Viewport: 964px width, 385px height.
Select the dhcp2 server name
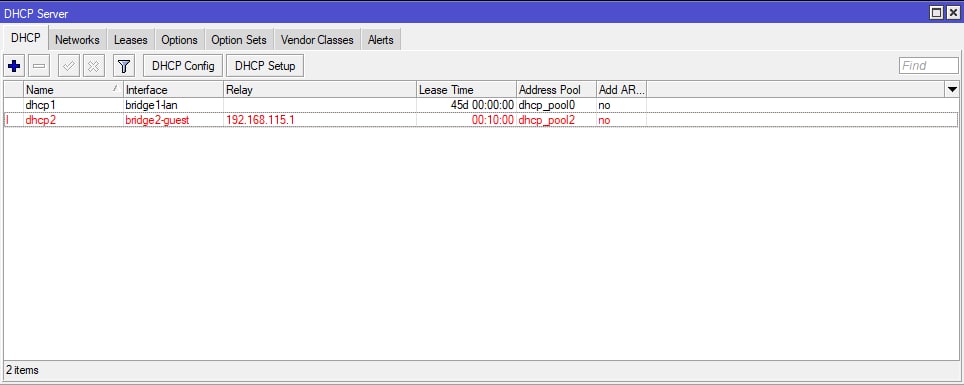pyautogui.click(x=41, y=121)
